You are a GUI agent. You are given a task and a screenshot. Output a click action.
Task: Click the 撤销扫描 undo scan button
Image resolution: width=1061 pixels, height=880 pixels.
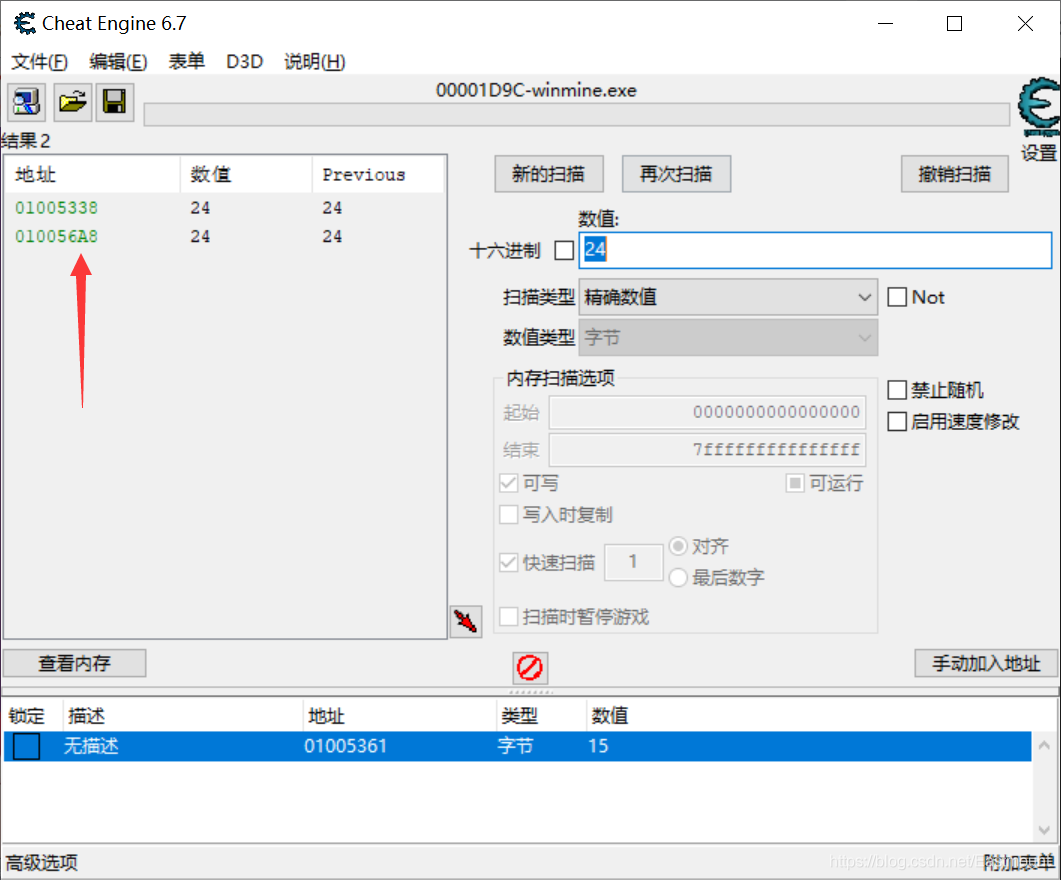tap(955, 175)
